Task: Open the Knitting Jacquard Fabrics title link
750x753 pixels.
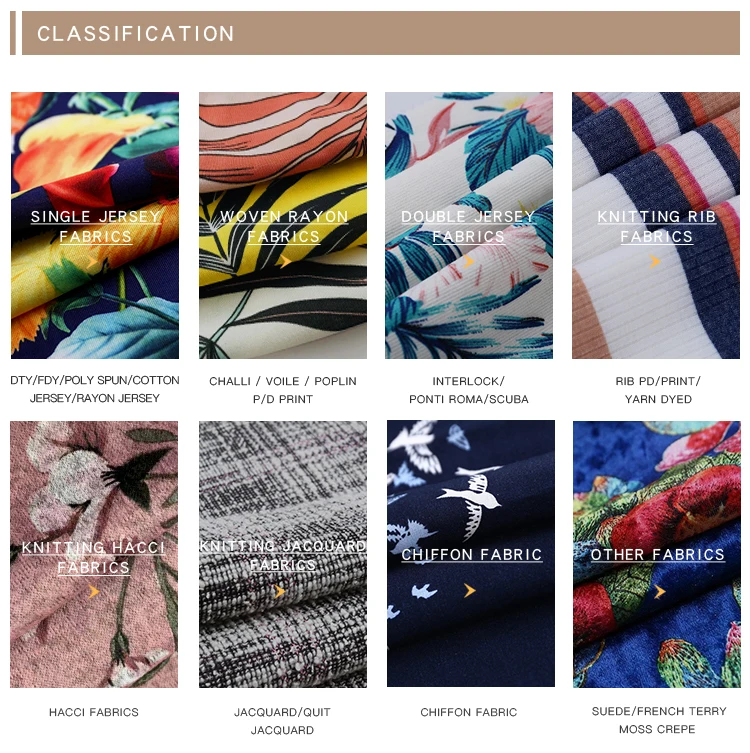Action: click(x=283, y=555)
